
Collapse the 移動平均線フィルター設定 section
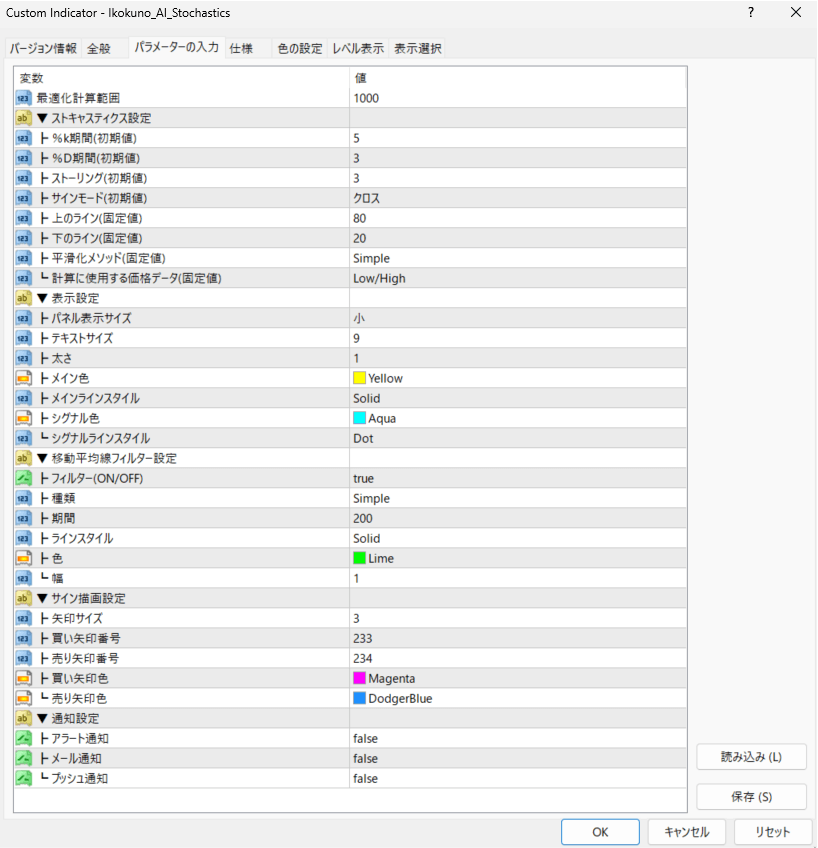[x=40, y=457]
